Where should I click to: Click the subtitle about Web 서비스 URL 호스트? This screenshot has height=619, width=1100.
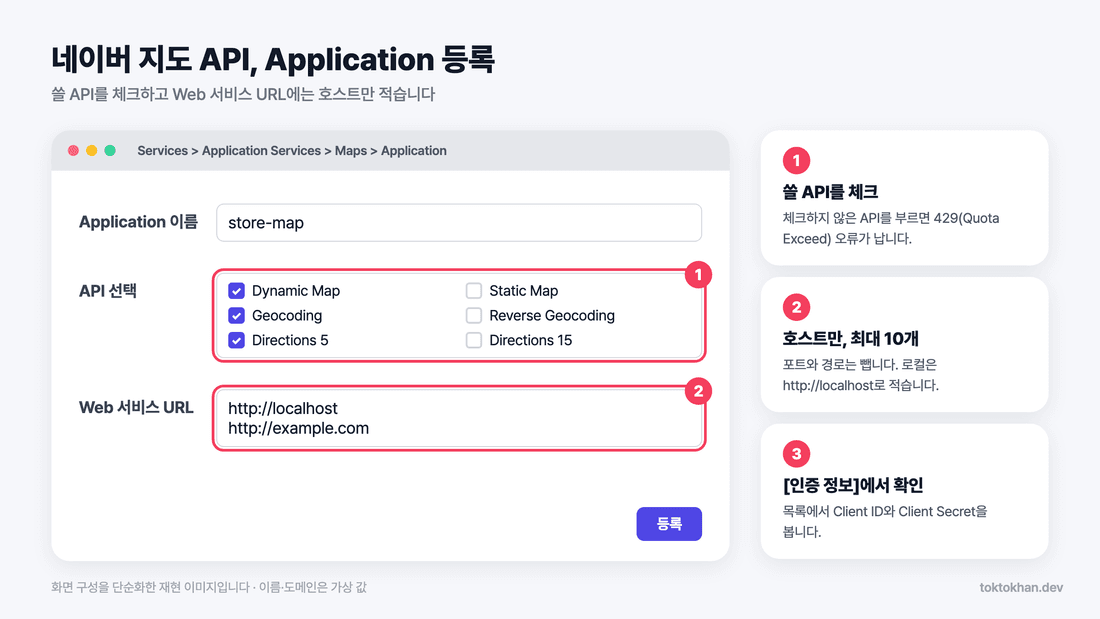pyautogui.click(x=243, y=94)
